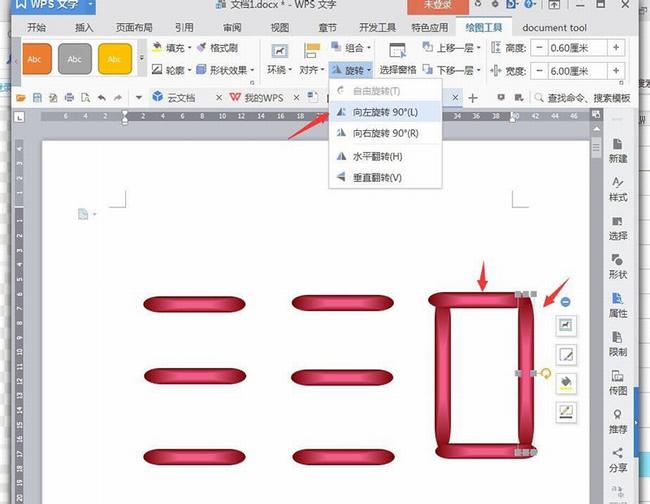Viewport: 650px width, 504px height.
Task: Click 下移一层 send backward
Action: pyautogui.click(x=451, y=70)
